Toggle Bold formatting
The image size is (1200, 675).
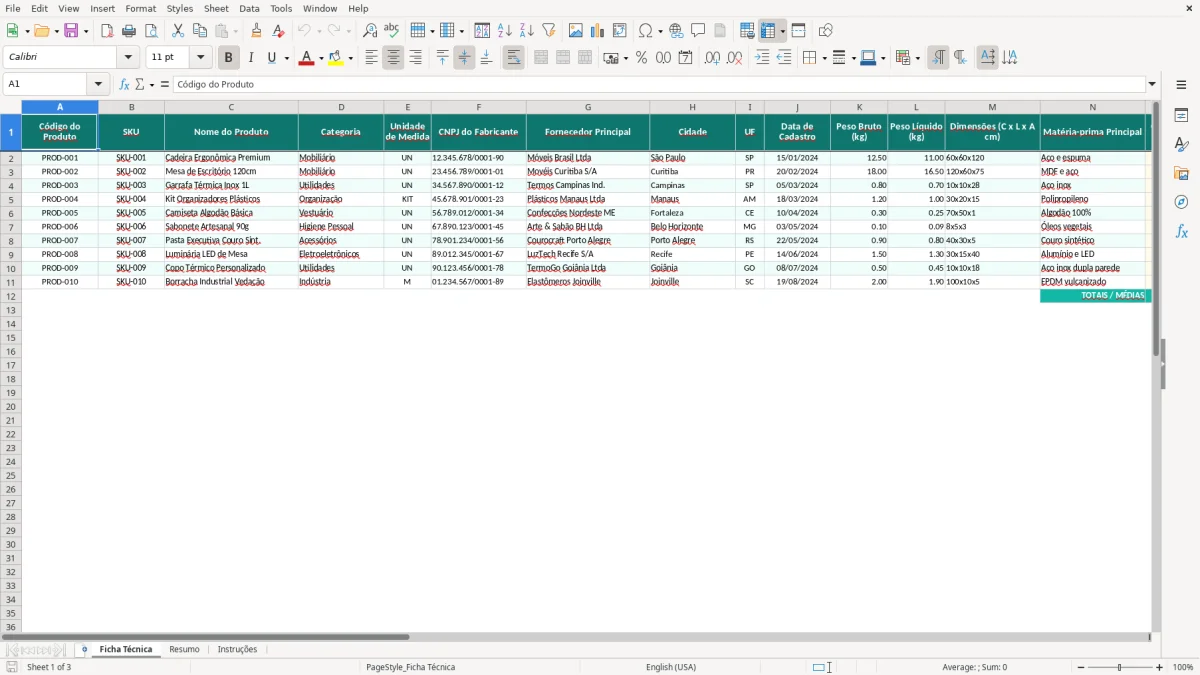(229, 58)
